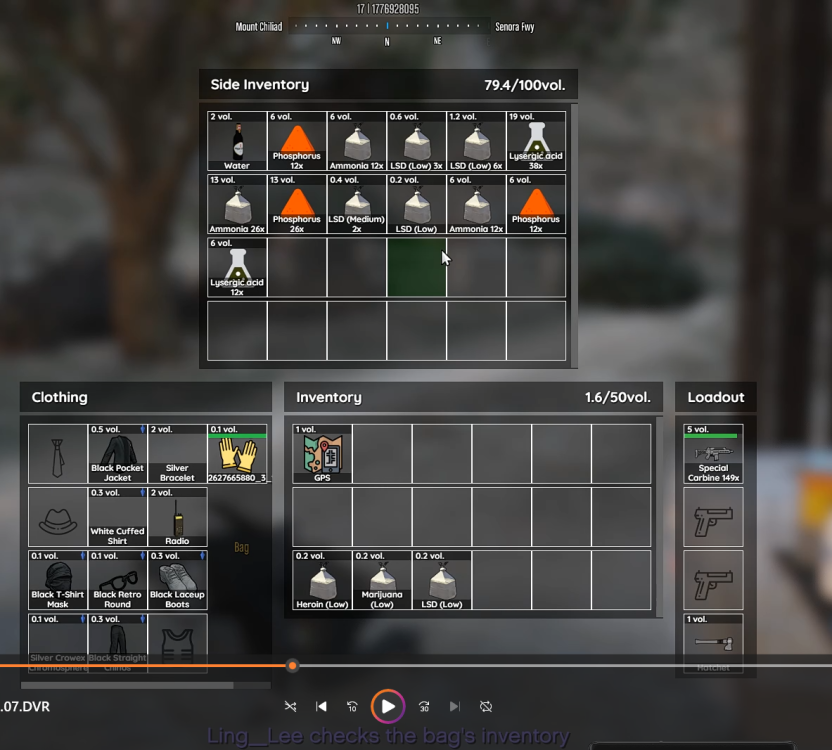Click the empty tie clothing slot
The width and height of the screenshot is (832, 750).
click(57, 453)
